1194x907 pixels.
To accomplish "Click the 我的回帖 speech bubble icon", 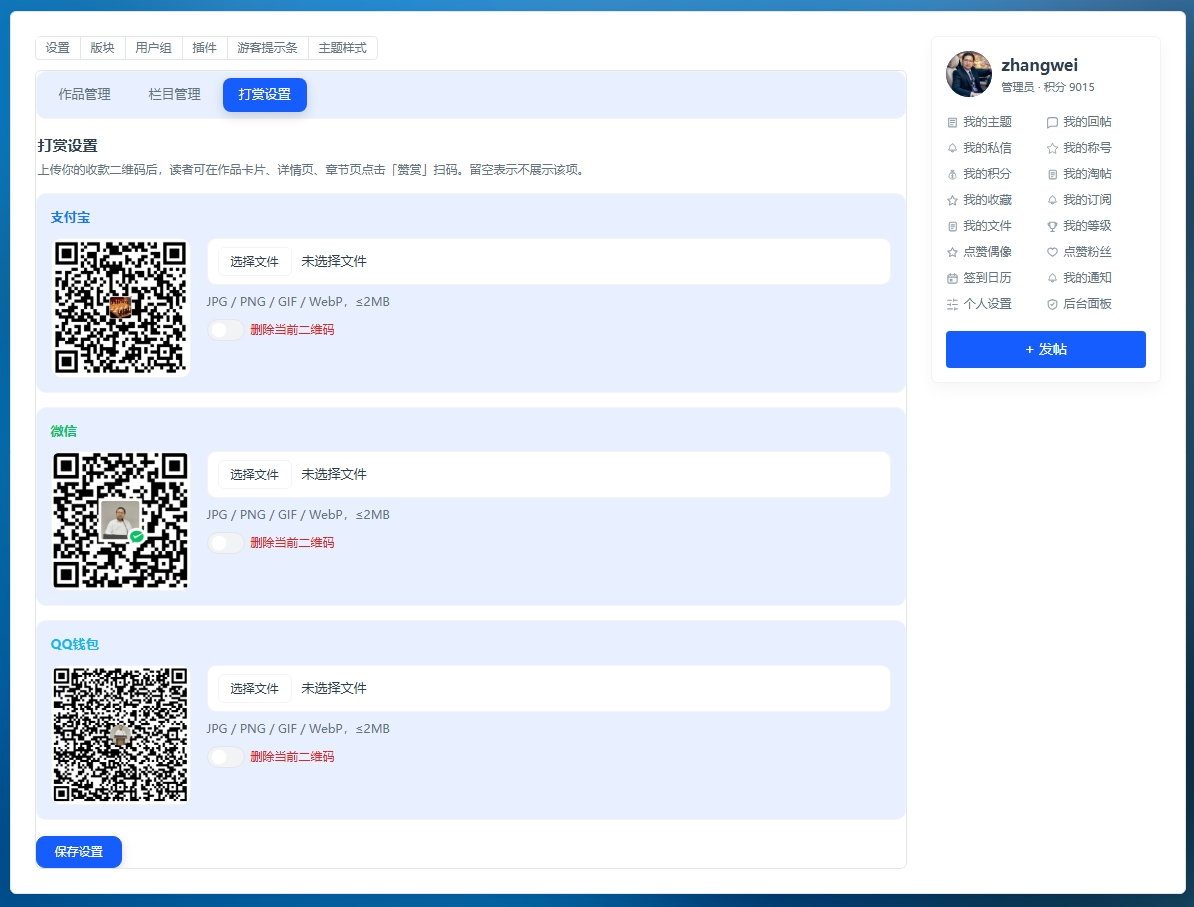I will [x=1052, y=123].
